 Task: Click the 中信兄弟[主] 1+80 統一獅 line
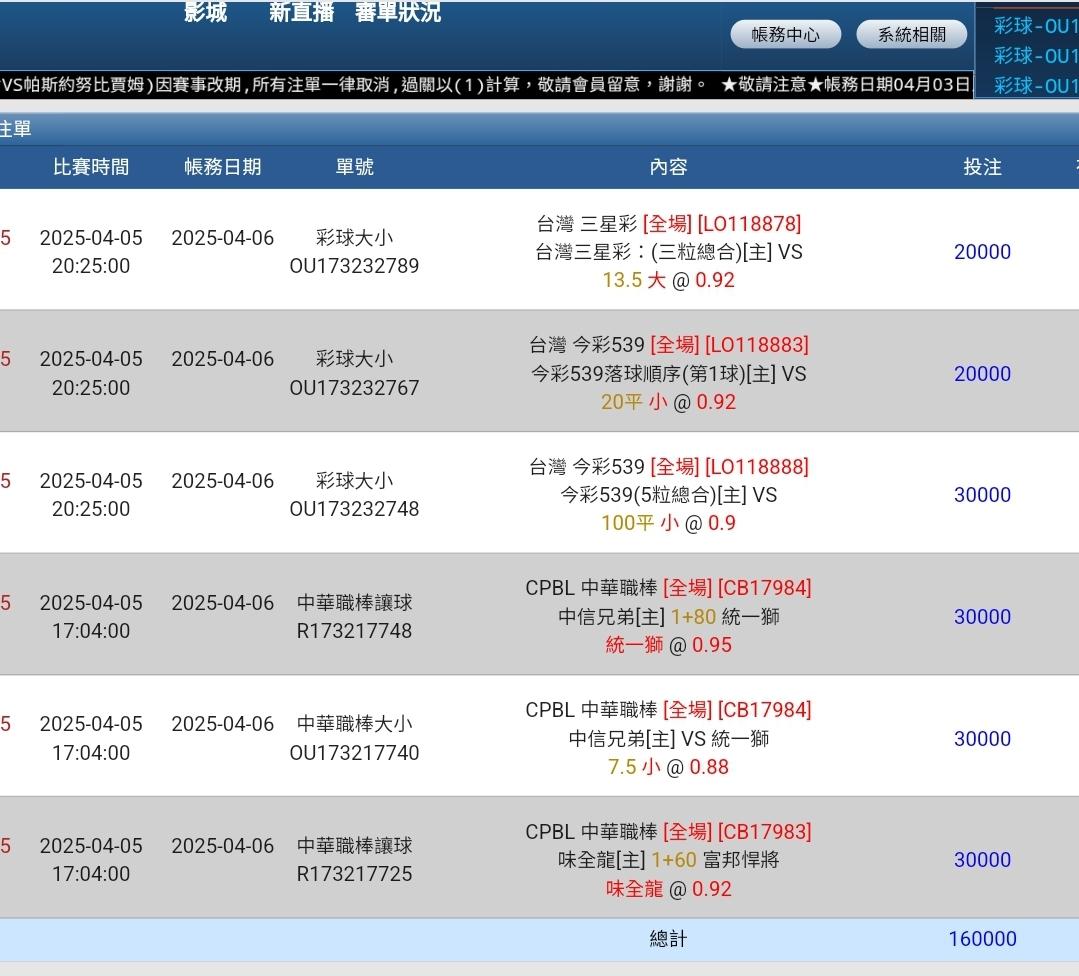[668, 617]
